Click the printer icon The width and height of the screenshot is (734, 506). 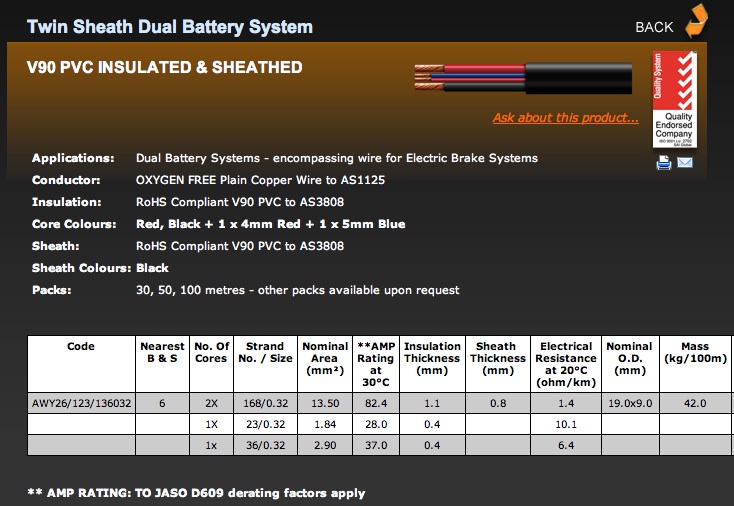click(663, 163)
